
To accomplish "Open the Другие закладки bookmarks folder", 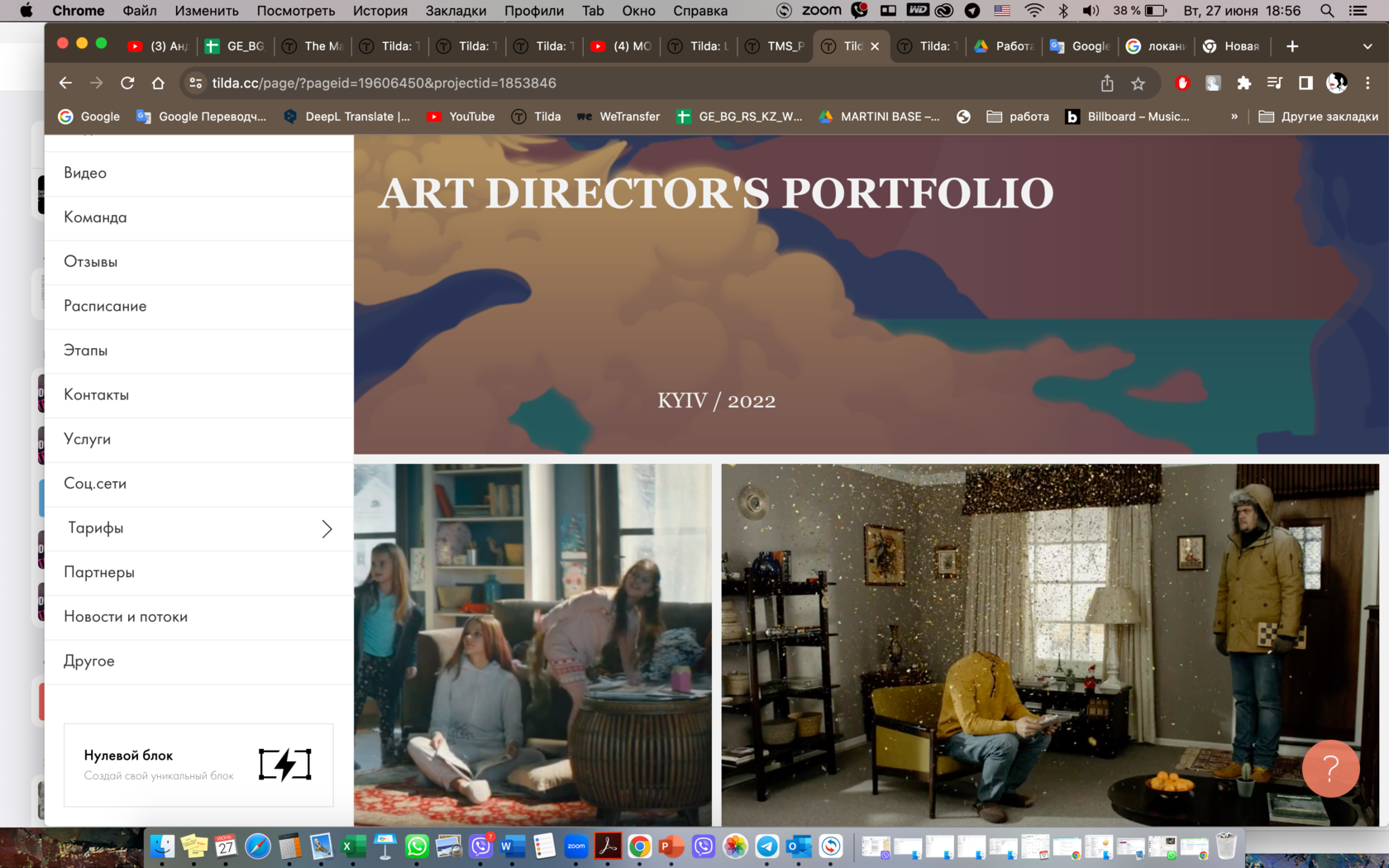I will [x=1318, y=117].
